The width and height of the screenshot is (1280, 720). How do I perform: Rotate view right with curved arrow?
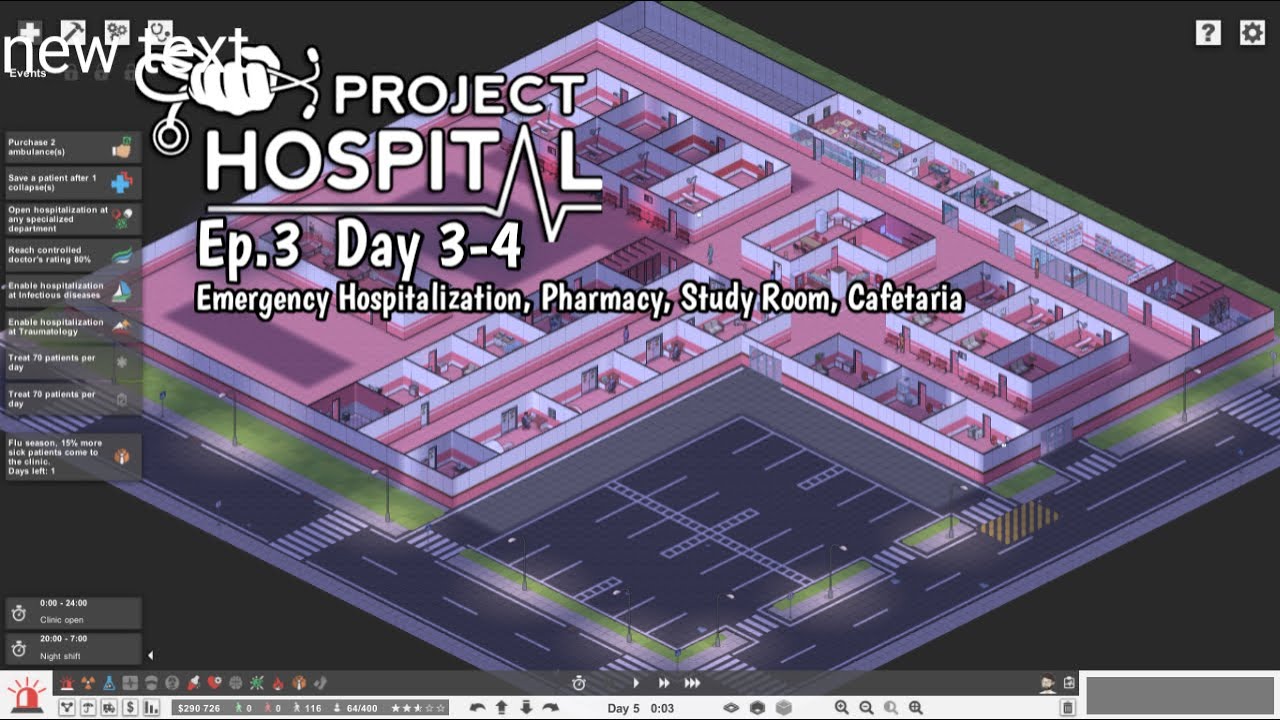click(x=550, y=708)
